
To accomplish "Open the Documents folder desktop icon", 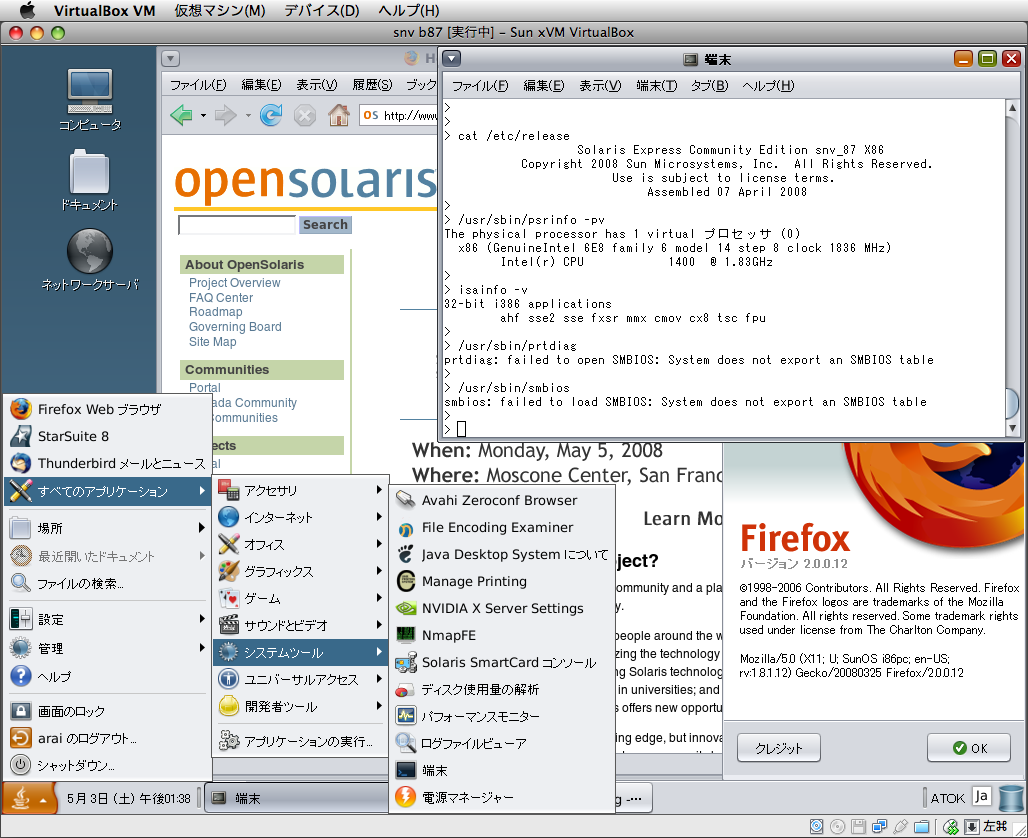I will pyautogui.click(x=89, y=180).
